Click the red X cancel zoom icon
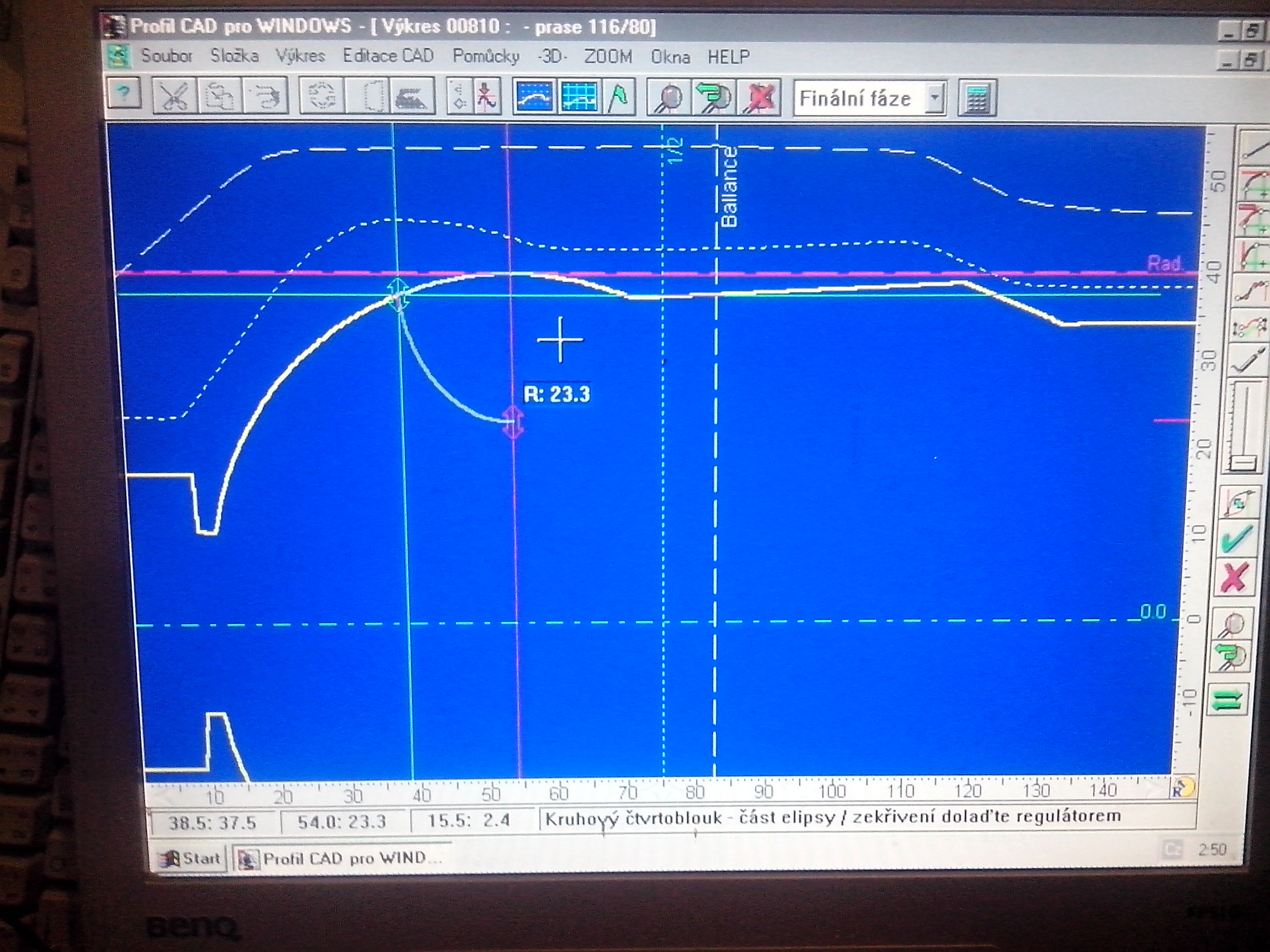1270x952 pixels. coord(760,98)
